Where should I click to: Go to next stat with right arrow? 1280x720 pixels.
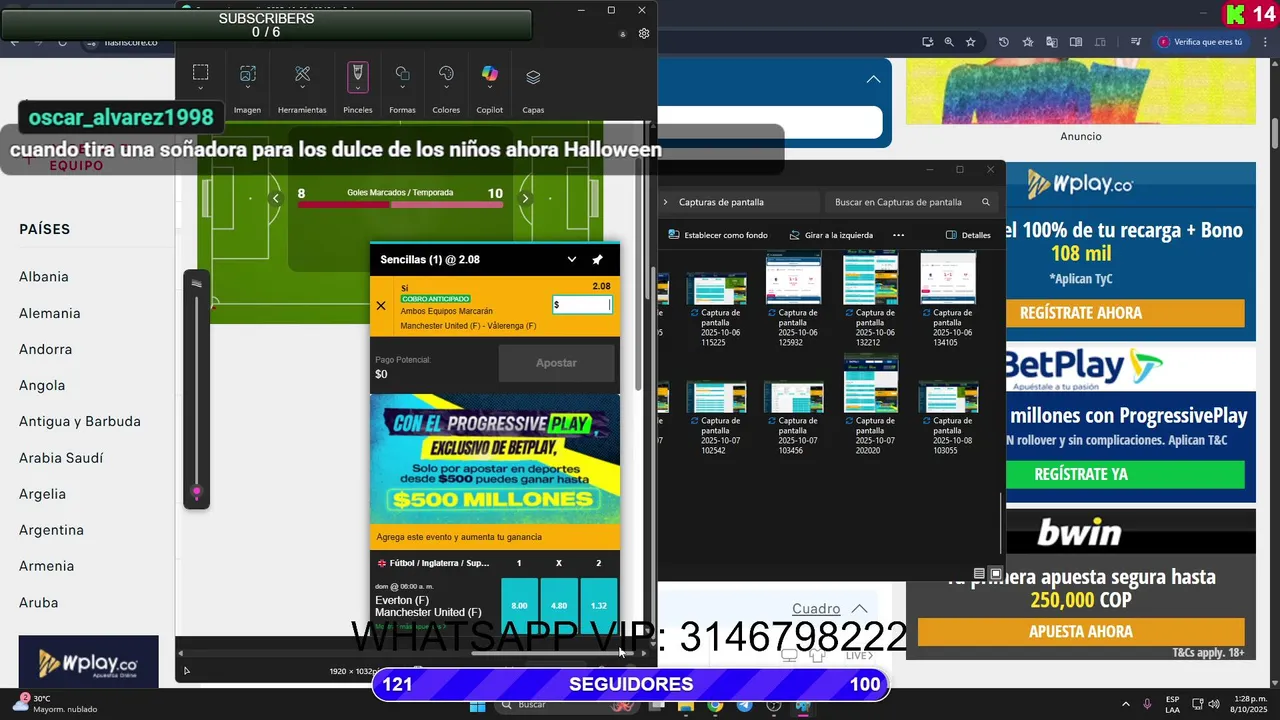pos(525,198)
